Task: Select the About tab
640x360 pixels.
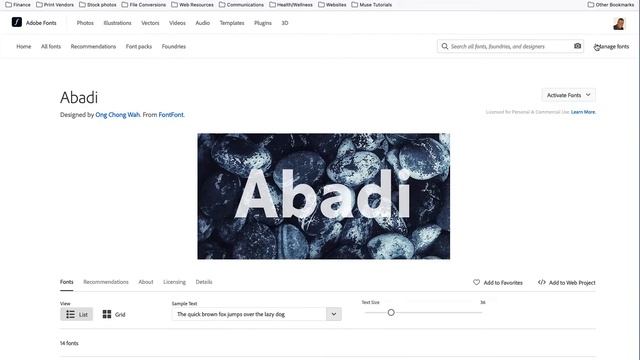Action: point(146,282)
